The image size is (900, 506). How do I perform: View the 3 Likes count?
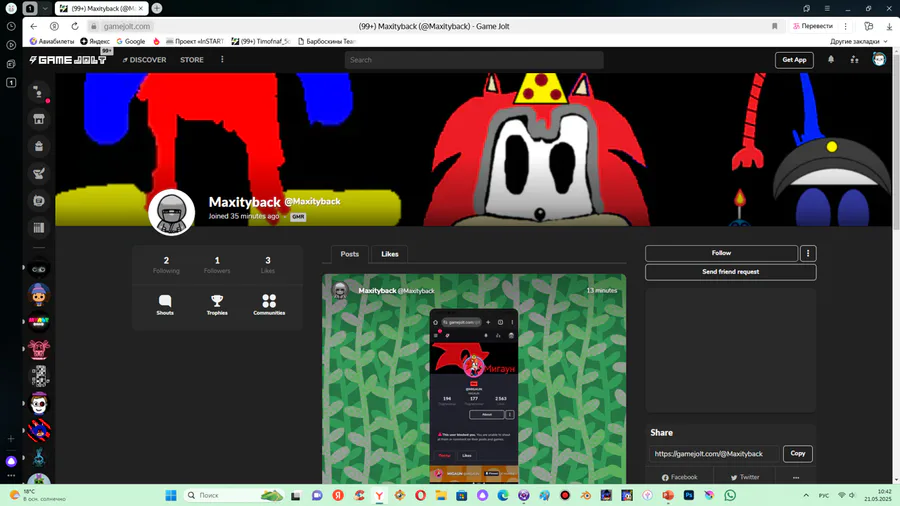[x=267, y=264]
